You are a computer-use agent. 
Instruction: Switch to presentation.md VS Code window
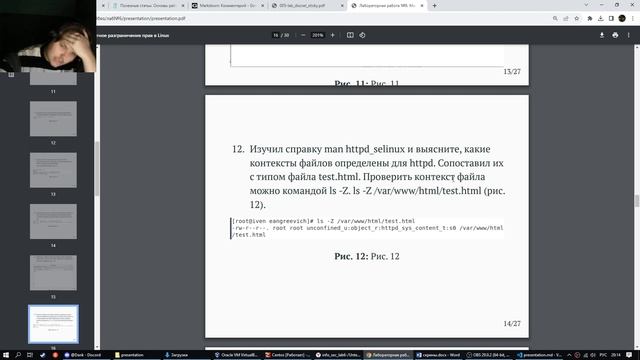coord(539,355)
